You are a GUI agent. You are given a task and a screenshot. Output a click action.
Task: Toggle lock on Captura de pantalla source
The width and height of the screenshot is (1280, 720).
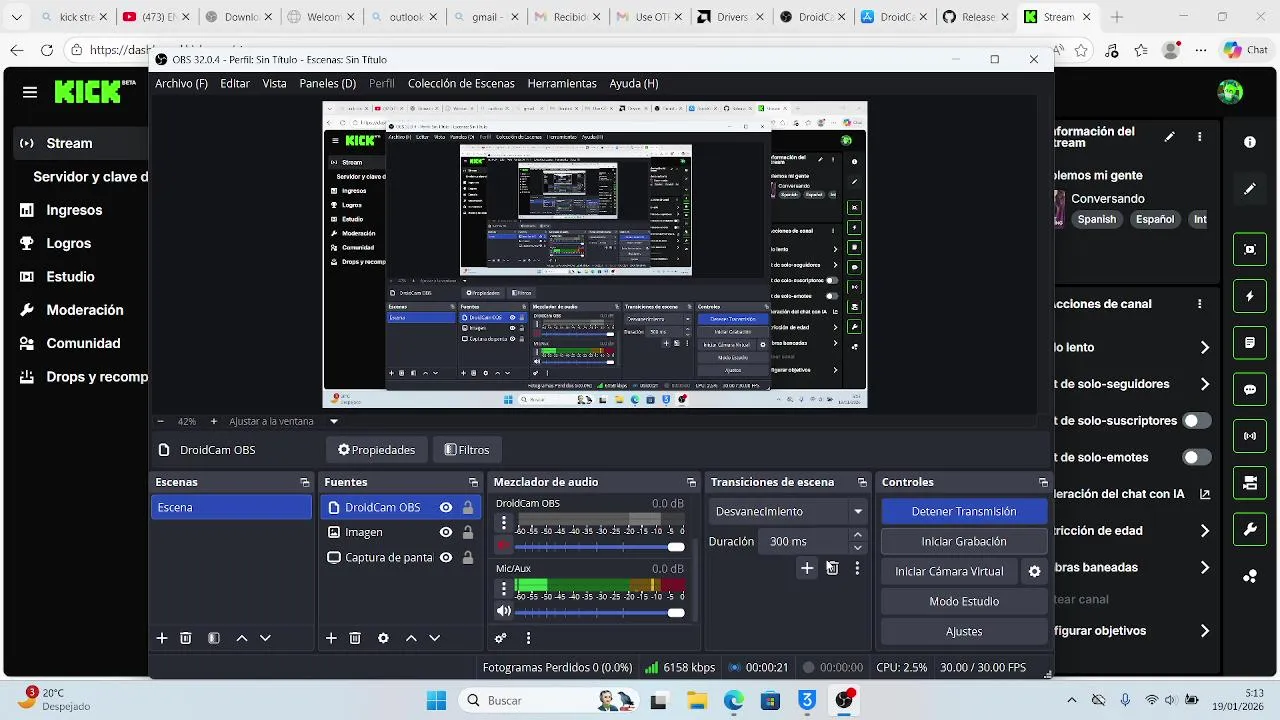(467, 558)
